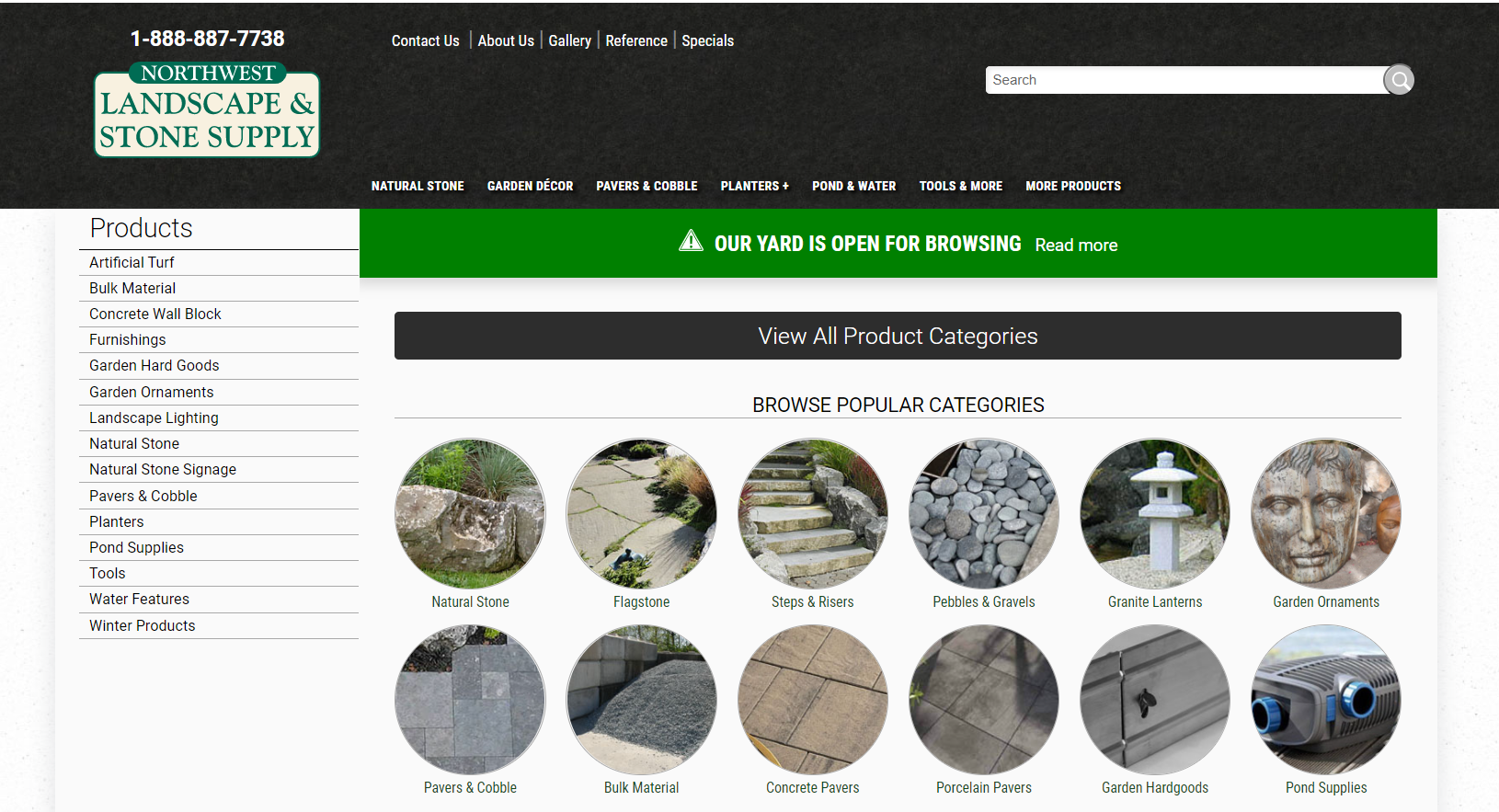Open the GARDEN DÉCOR nav menu

tap(530, 186)
